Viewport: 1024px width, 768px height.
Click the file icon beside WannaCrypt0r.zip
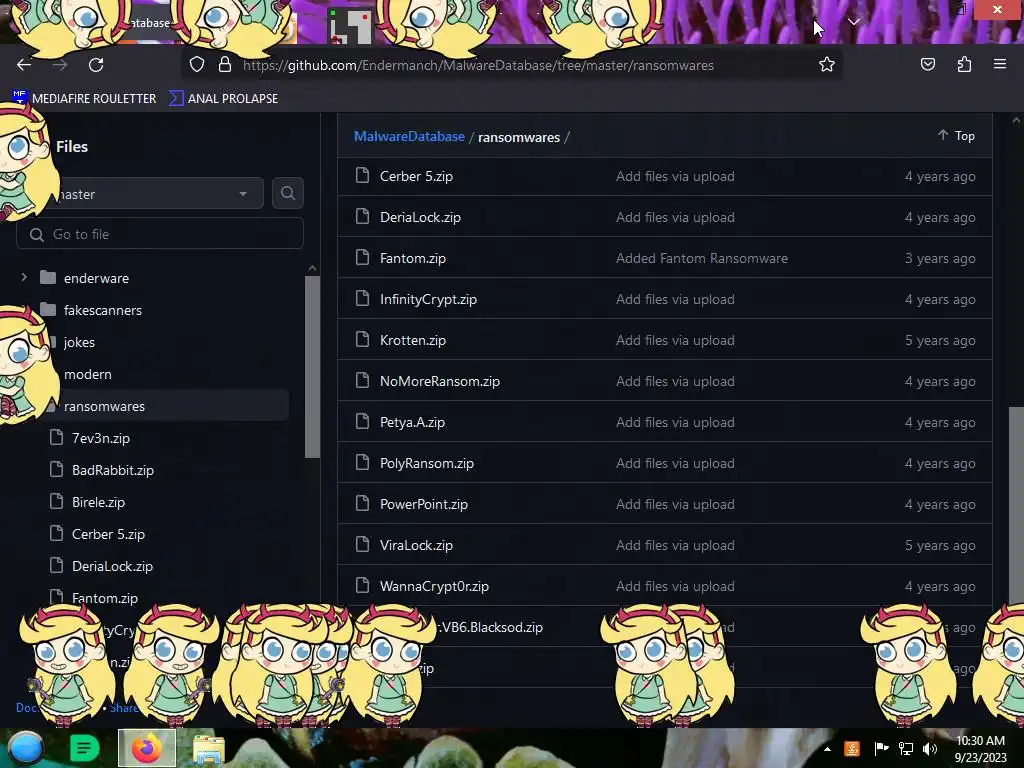pos(362,586)
